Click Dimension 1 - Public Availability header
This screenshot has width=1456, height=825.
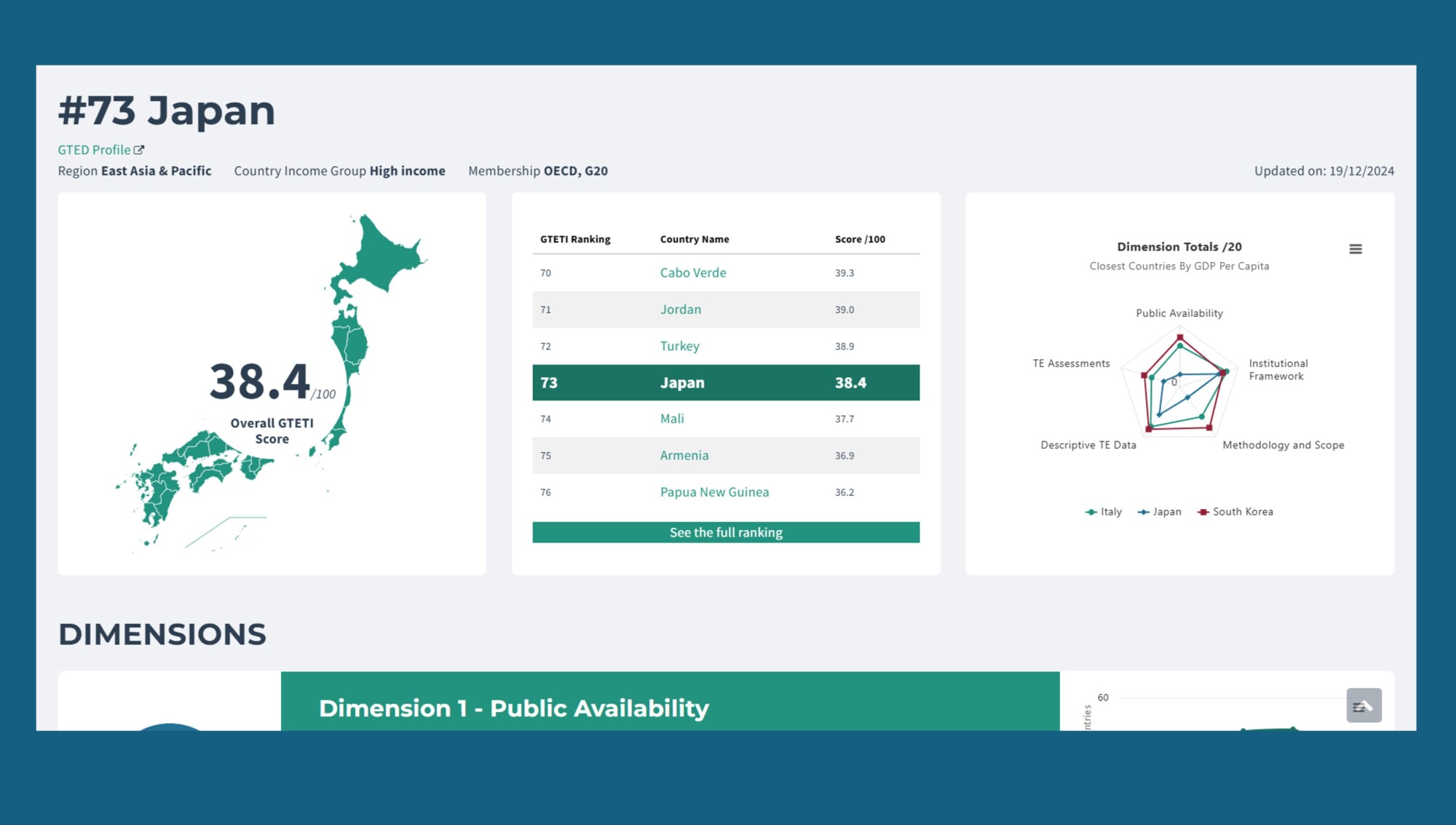[x=513, y=708]
